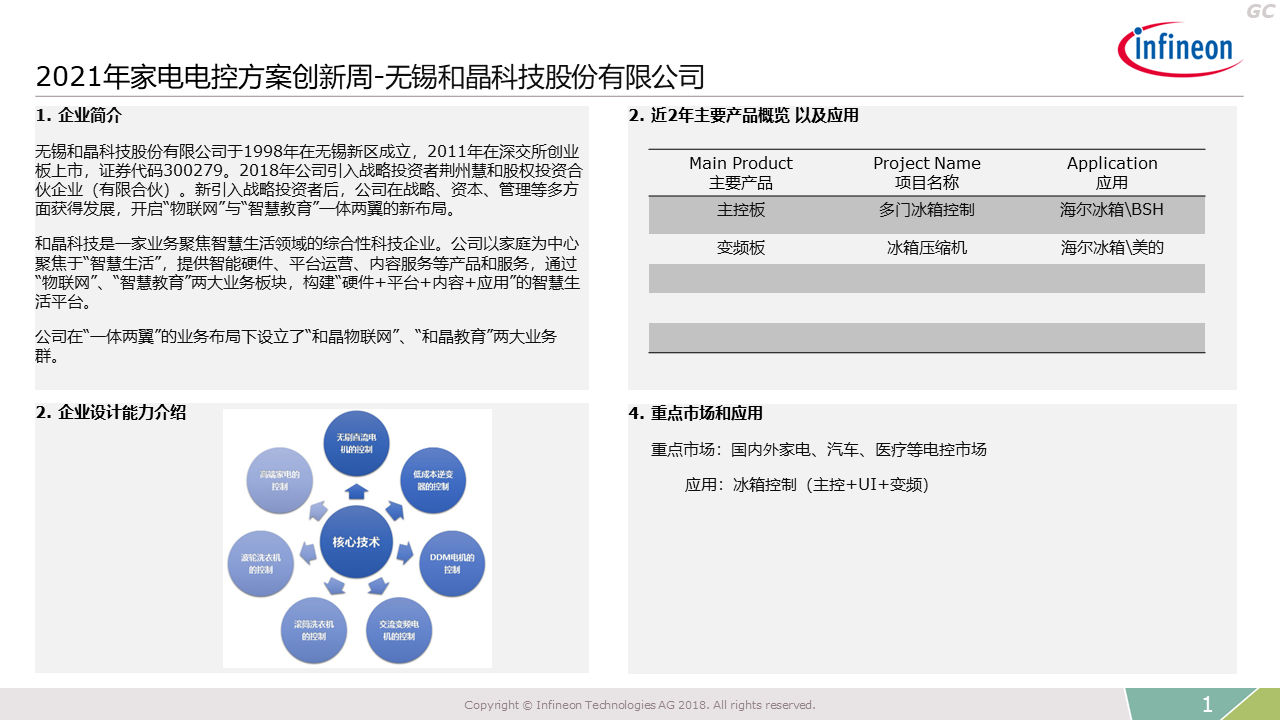Click the 重点市场 line of text
The height and width of the screenshot is (720, 1280).
819,450
